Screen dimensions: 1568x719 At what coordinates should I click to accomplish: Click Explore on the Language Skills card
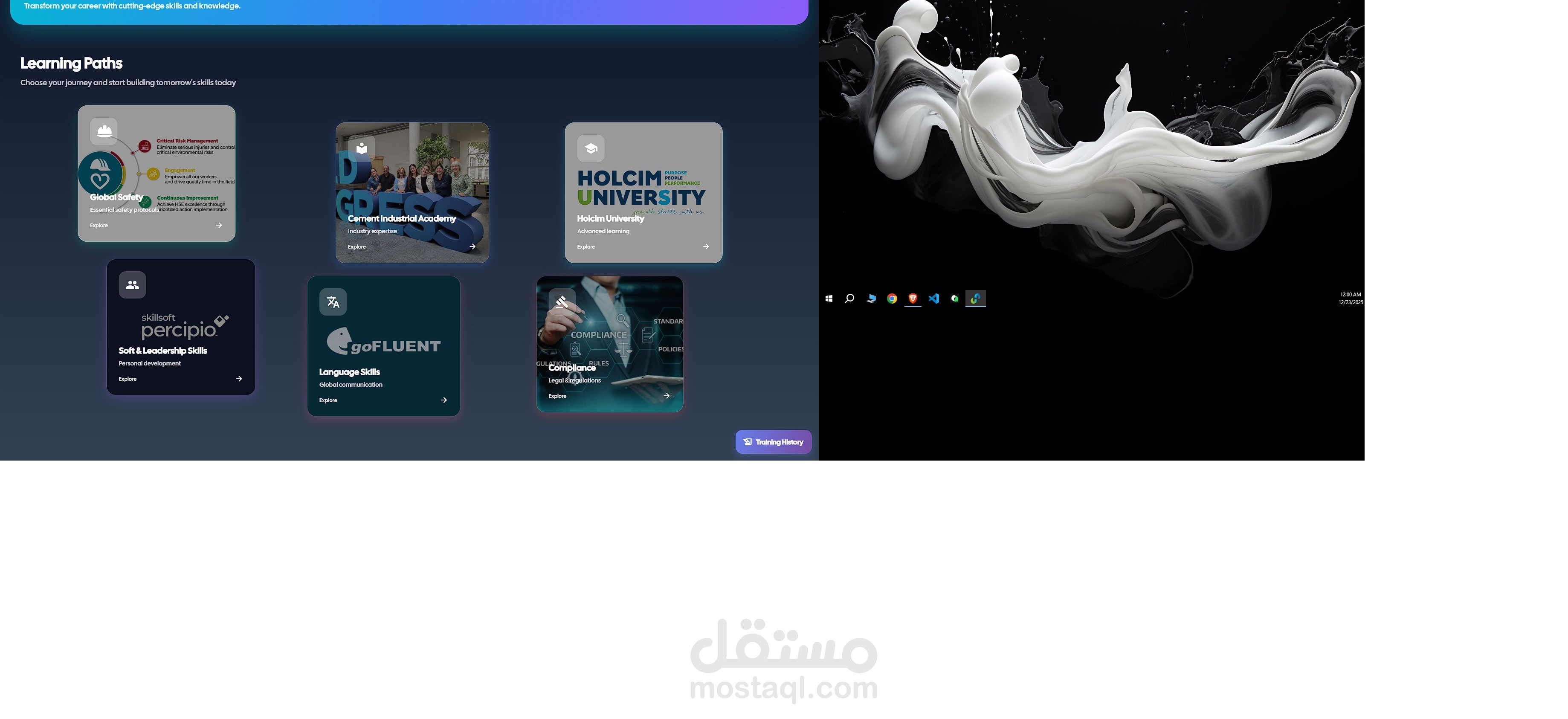(x=328, y=400)
